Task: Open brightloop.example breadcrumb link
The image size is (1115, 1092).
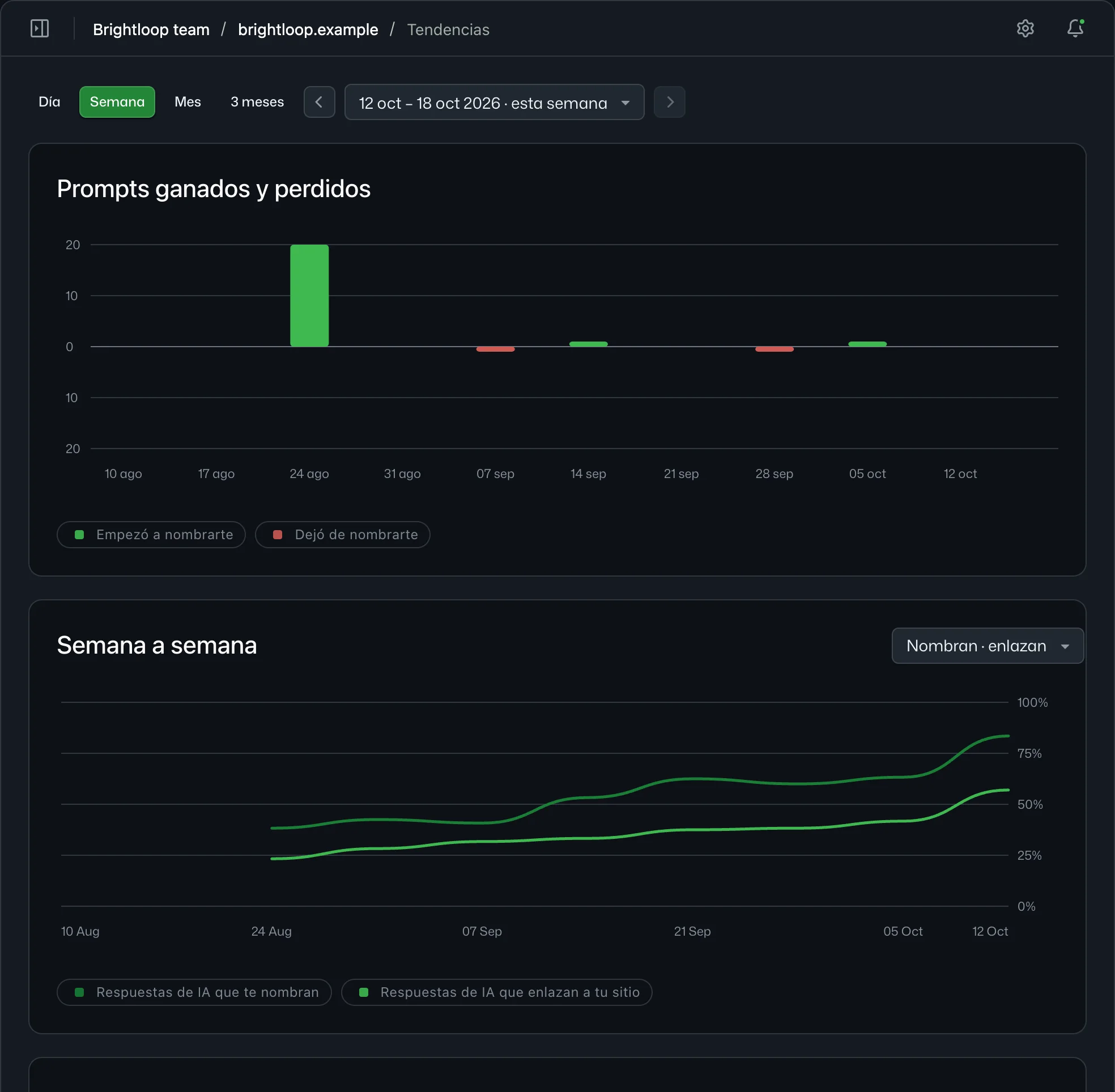Action: [308, 29]
